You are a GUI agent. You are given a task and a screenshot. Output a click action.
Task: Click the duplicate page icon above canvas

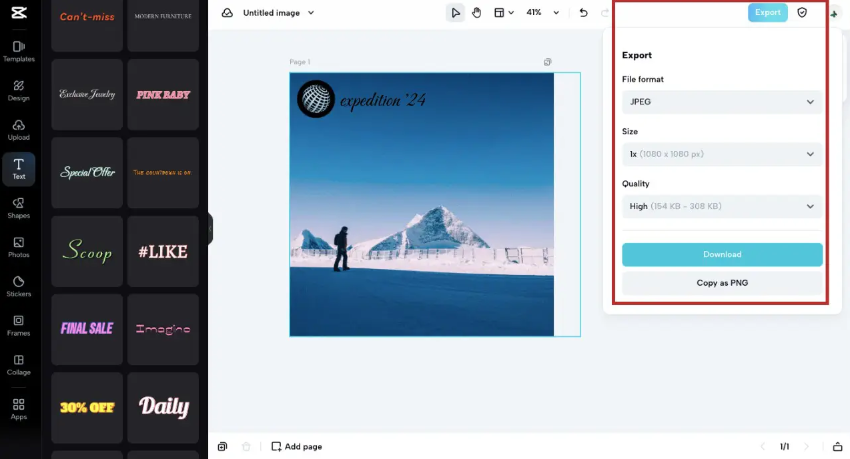pyautogui.click(x=548, y=62)
